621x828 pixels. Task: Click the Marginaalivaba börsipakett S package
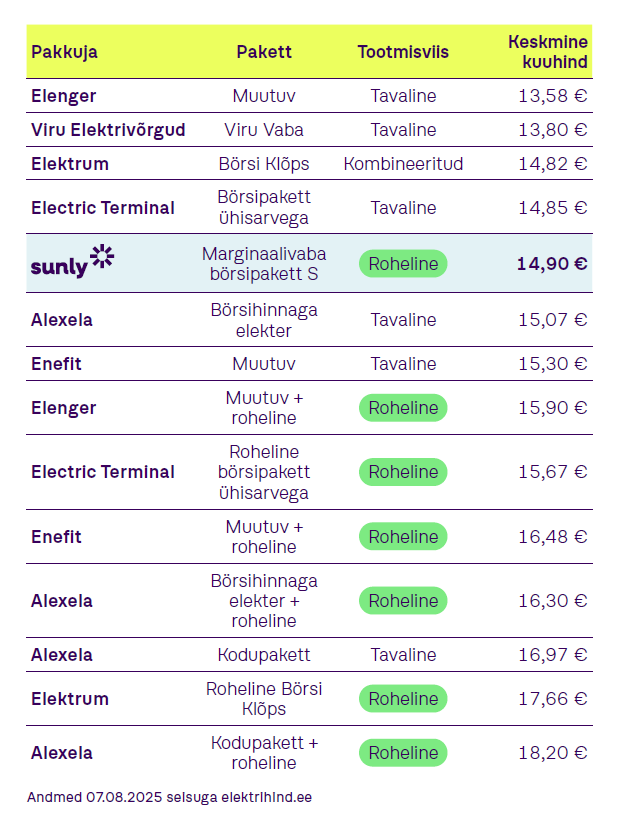[264, 264]
